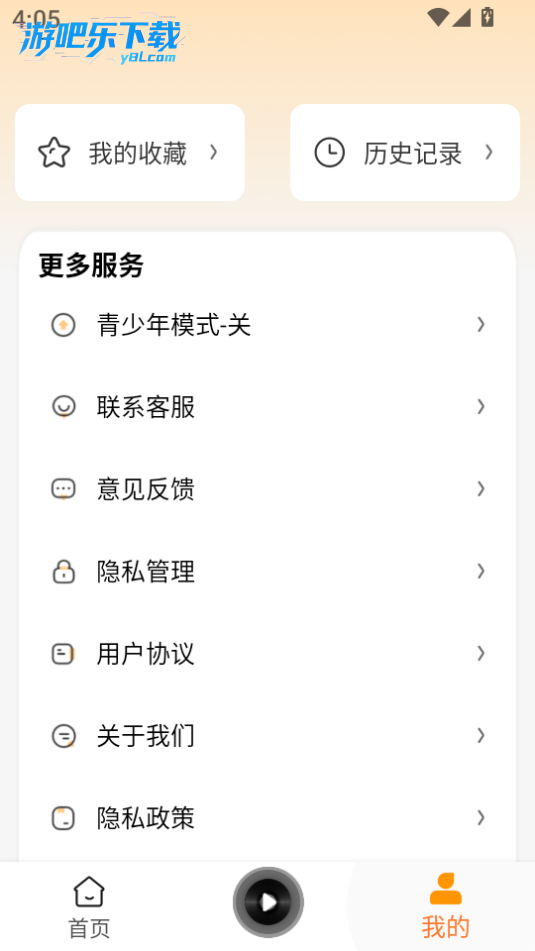Open the 用户协议 text link
The width and height of the screenshot is (535, 951).
point(146,654)
